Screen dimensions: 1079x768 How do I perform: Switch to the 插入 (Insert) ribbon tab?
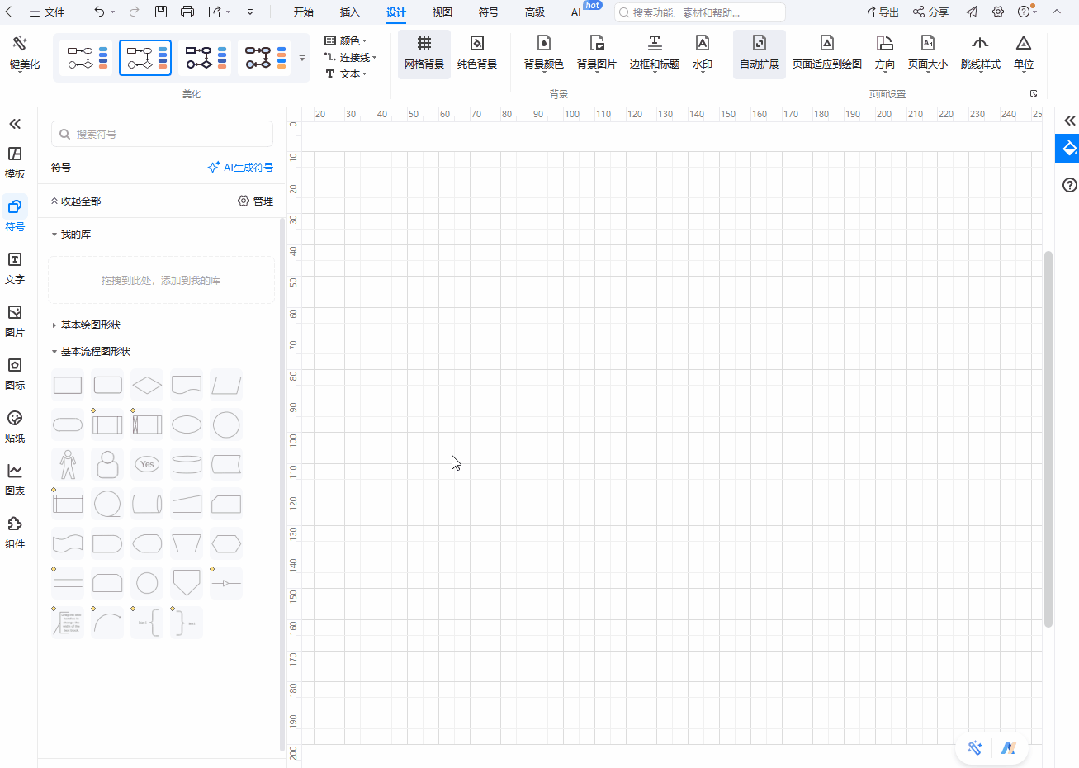click(x=350, y=12)
